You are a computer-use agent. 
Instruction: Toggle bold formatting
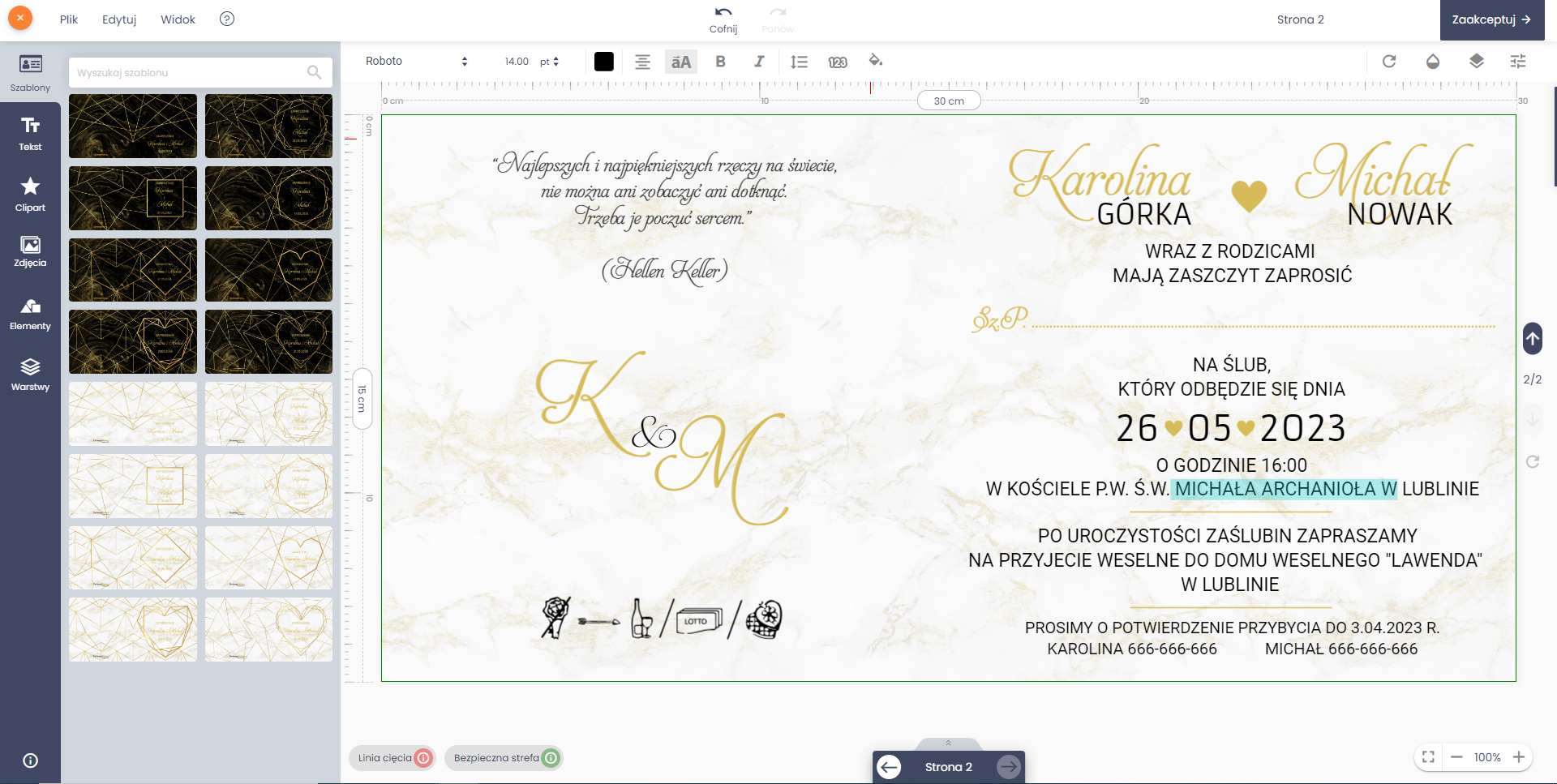[x=720, y=62]
